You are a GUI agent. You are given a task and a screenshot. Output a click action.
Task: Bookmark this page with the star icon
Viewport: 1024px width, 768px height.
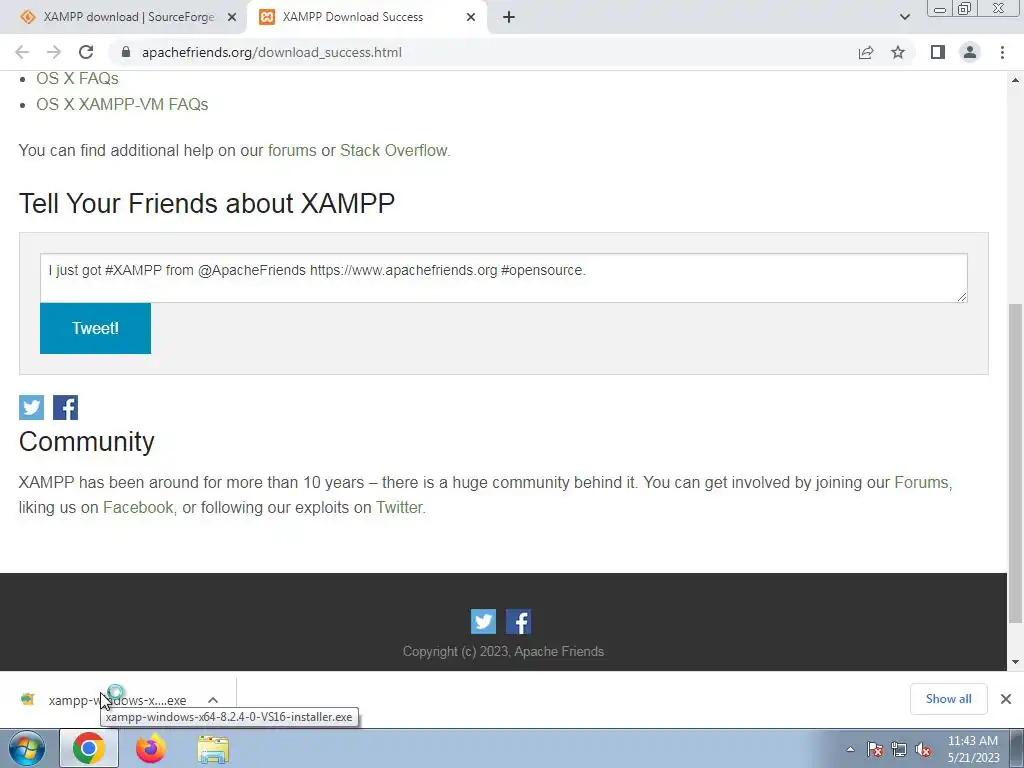[x=899, y=52]
